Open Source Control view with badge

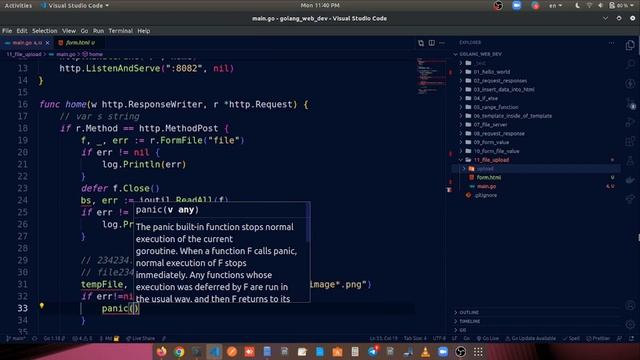[630, 103]
